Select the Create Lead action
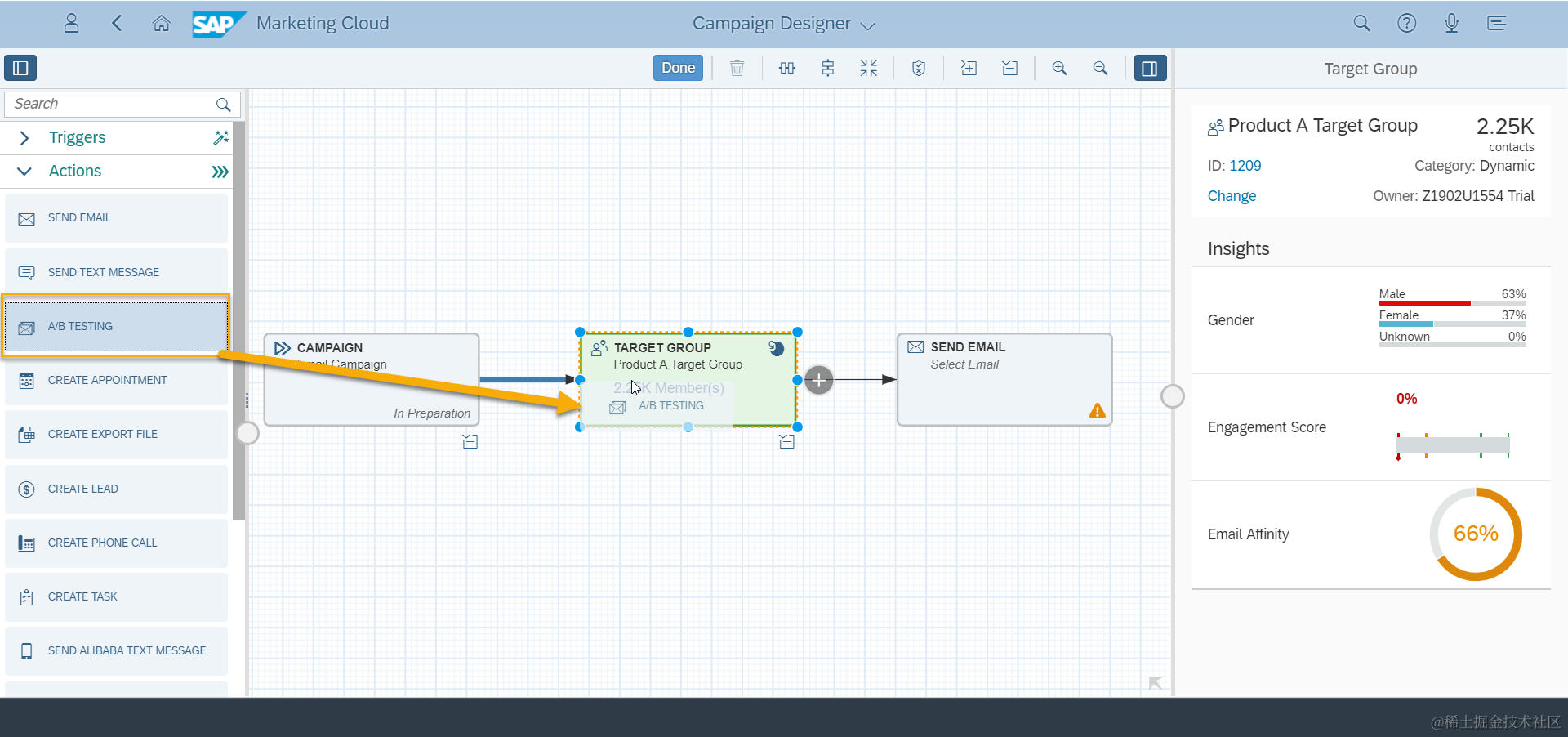This screenshot has width=1568, height=737. 116,489
